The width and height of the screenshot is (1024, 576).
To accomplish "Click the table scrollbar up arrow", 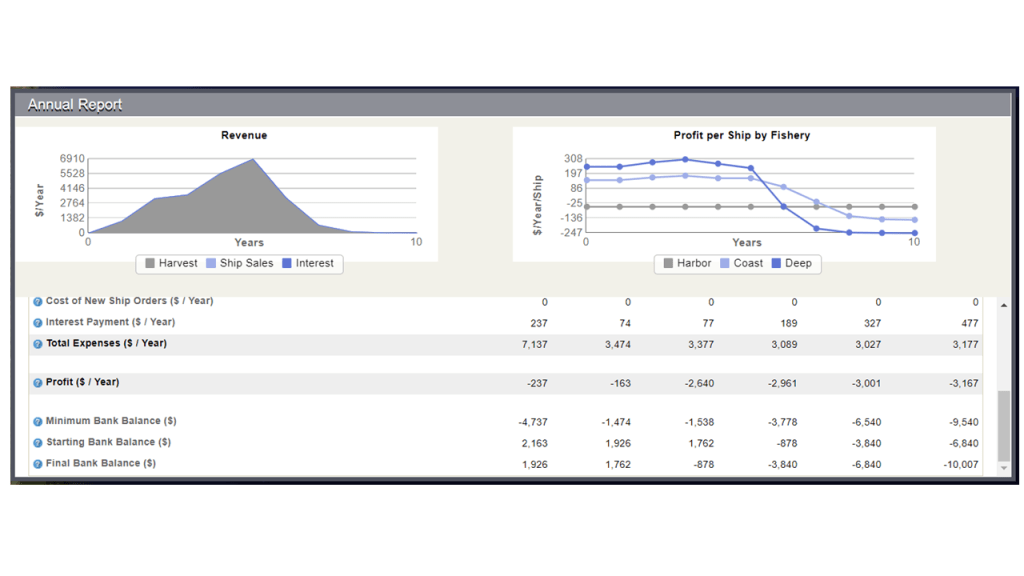I will 1004,305.
